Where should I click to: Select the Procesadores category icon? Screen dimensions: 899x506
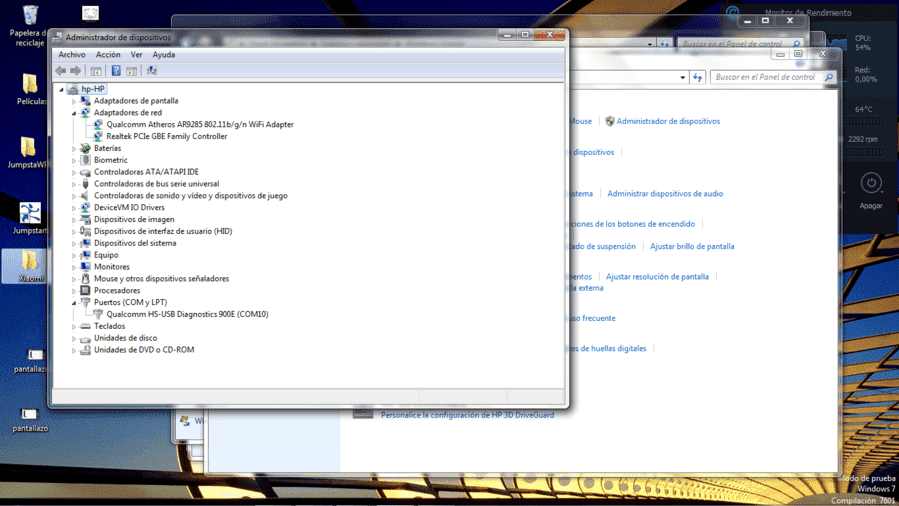pos(85,291)
